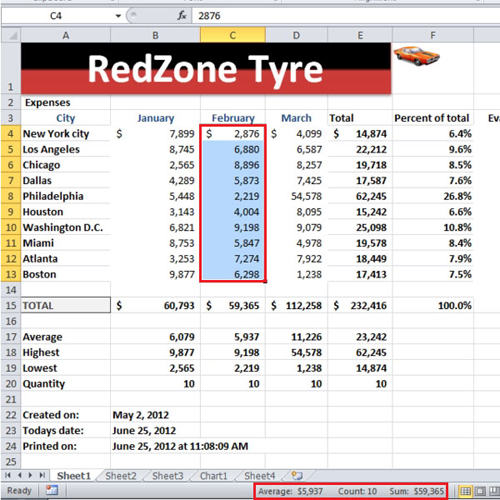The width and height of the screenshot is (500, 500).
Task: Select February value 8,896 for Chicago
Action: click(x=233, y=165)
